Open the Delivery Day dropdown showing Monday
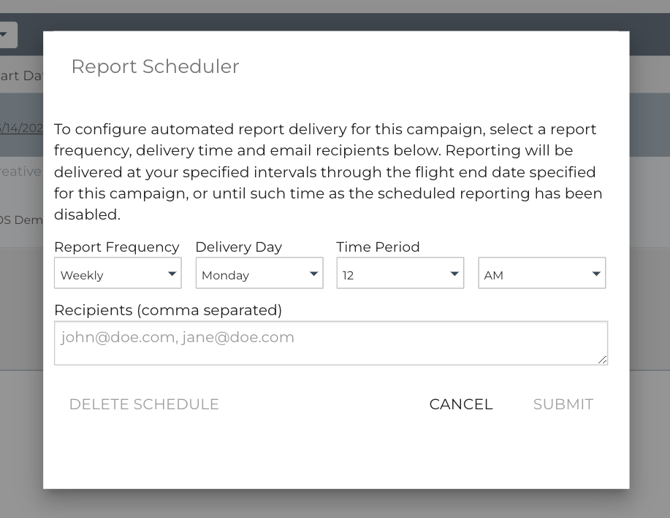Viewport: 670px width, 518px height. [x=259, y=273]
